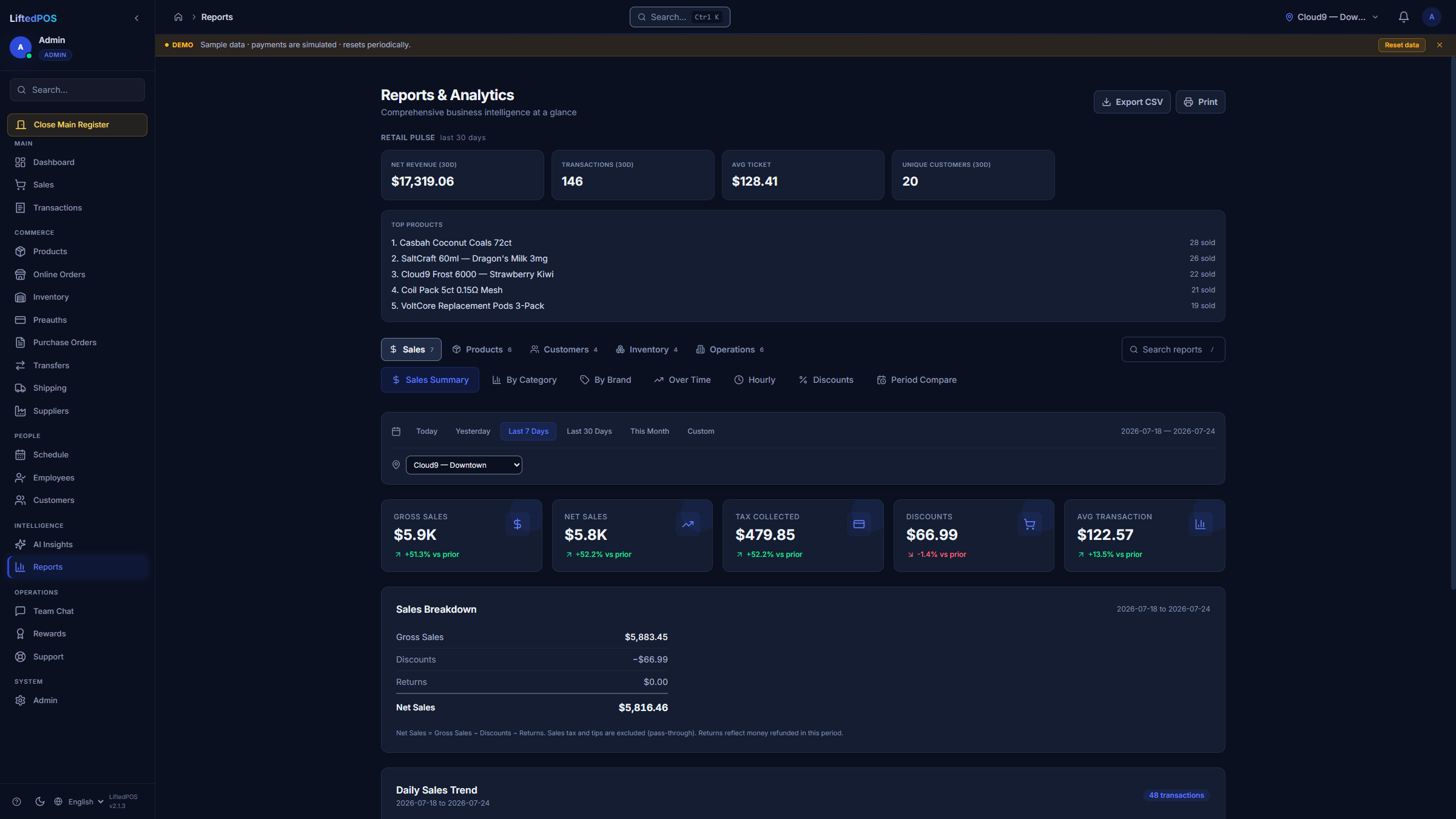Click the Reports breadcrumb link

coord(217,17)
